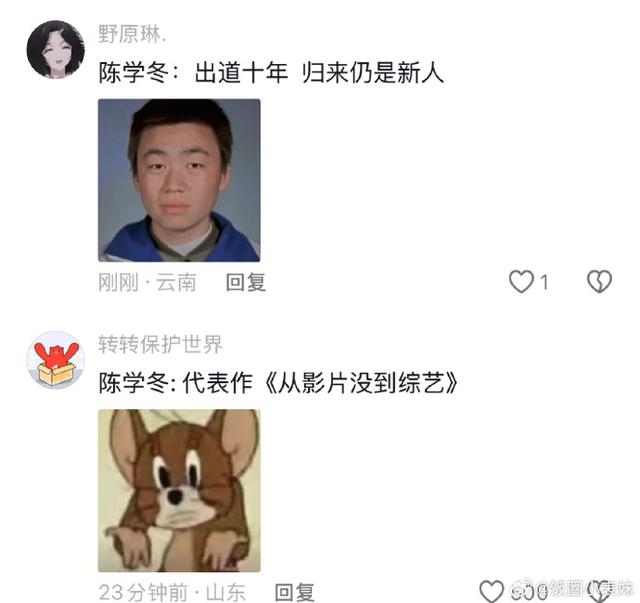Viewport: 640px width, 603px height.
Task: Click like count on second comment
Action: [529, 591]
